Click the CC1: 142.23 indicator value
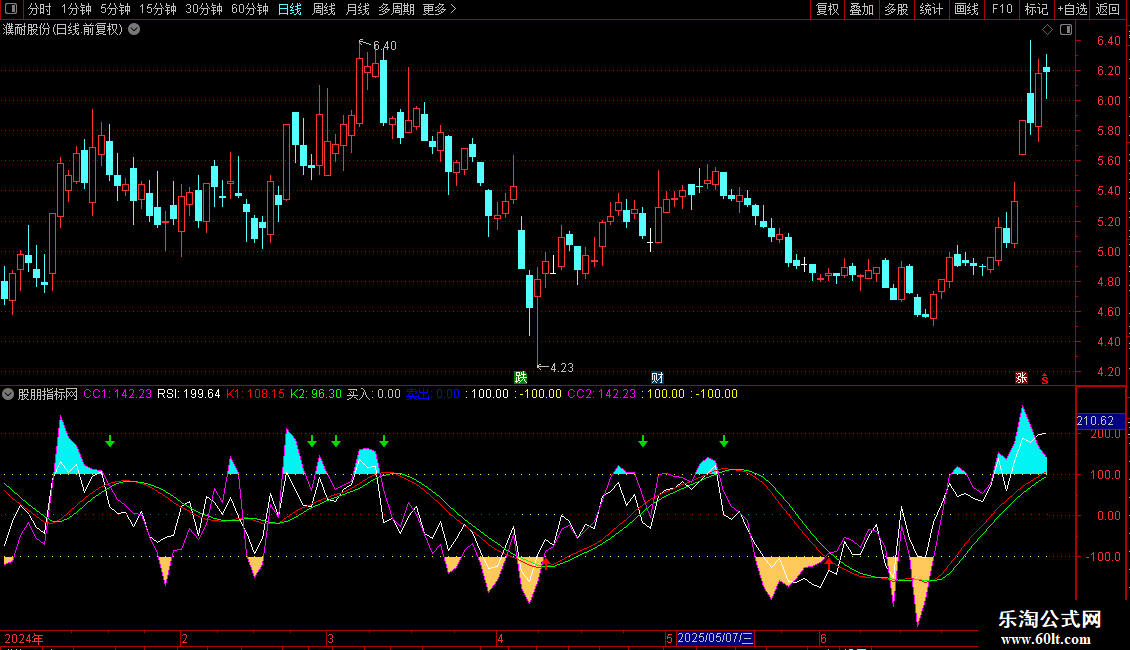1130x650 pixels. [x=117, y=394]
